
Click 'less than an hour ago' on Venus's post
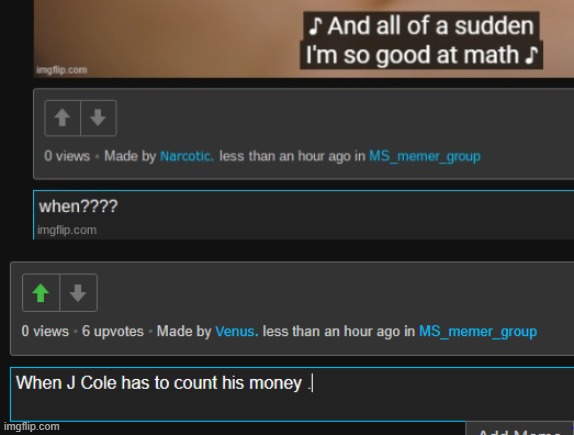[332, 331]
